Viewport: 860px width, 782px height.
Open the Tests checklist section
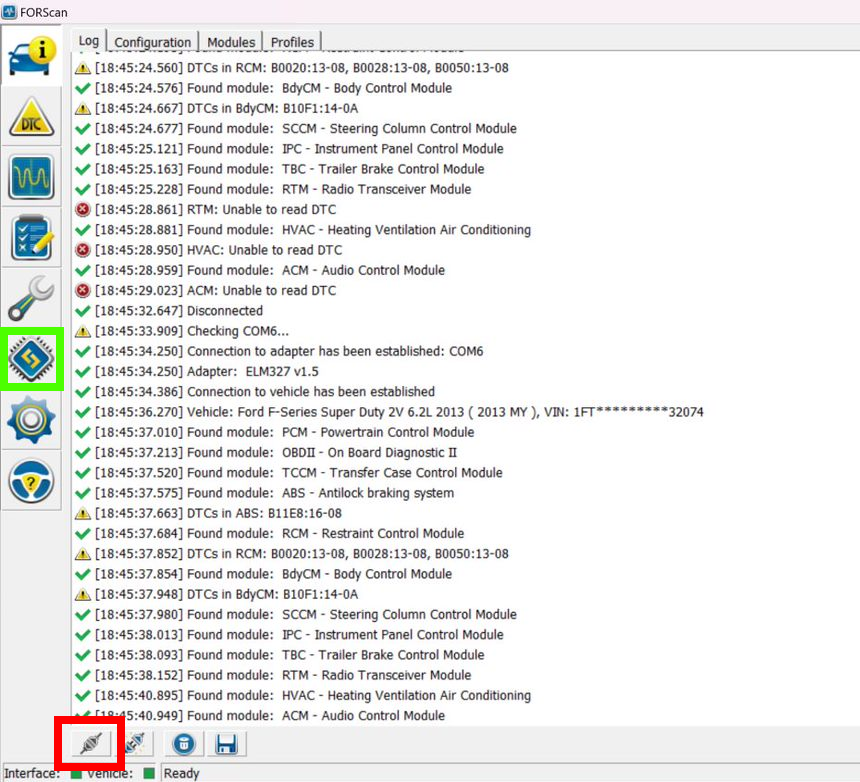(31, 238)
